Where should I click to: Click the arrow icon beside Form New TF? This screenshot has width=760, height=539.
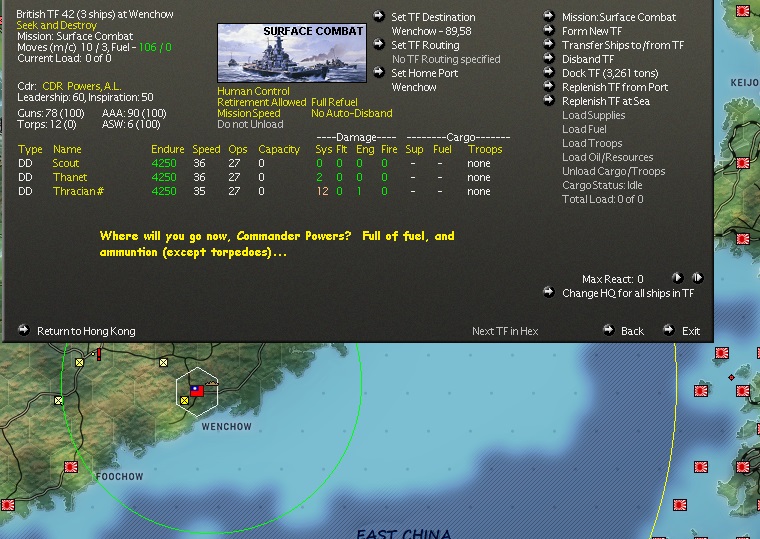[549, 30]
